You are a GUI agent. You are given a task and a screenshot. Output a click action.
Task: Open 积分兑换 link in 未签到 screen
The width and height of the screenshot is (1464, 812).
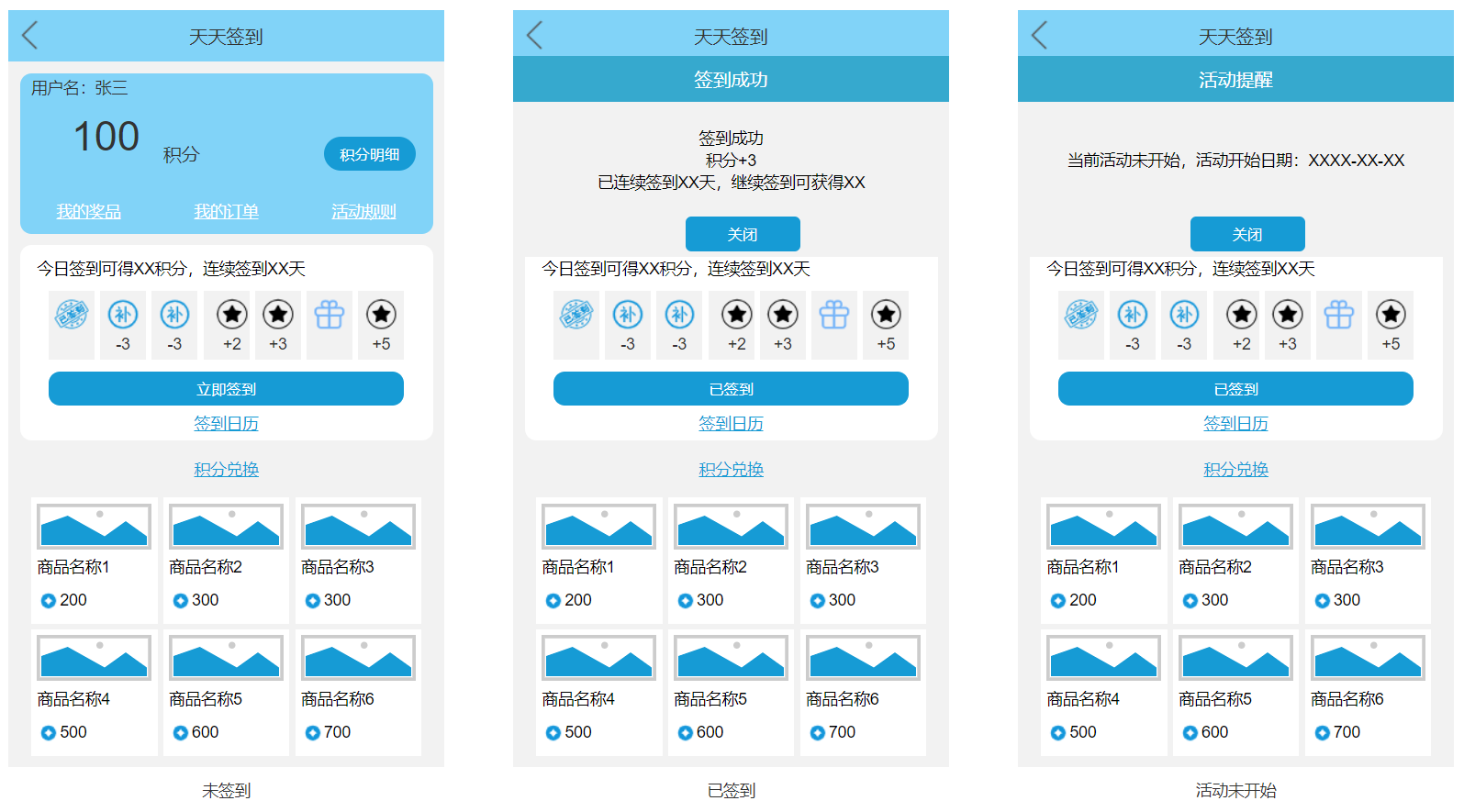pos(226,470)
